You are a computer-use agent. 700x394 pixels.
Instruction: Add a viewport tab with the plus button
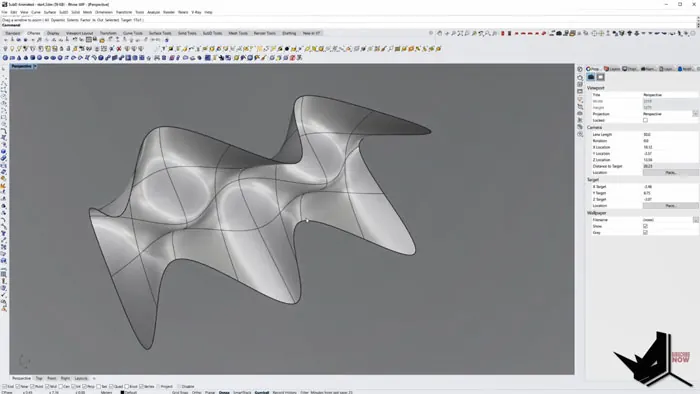94,378
